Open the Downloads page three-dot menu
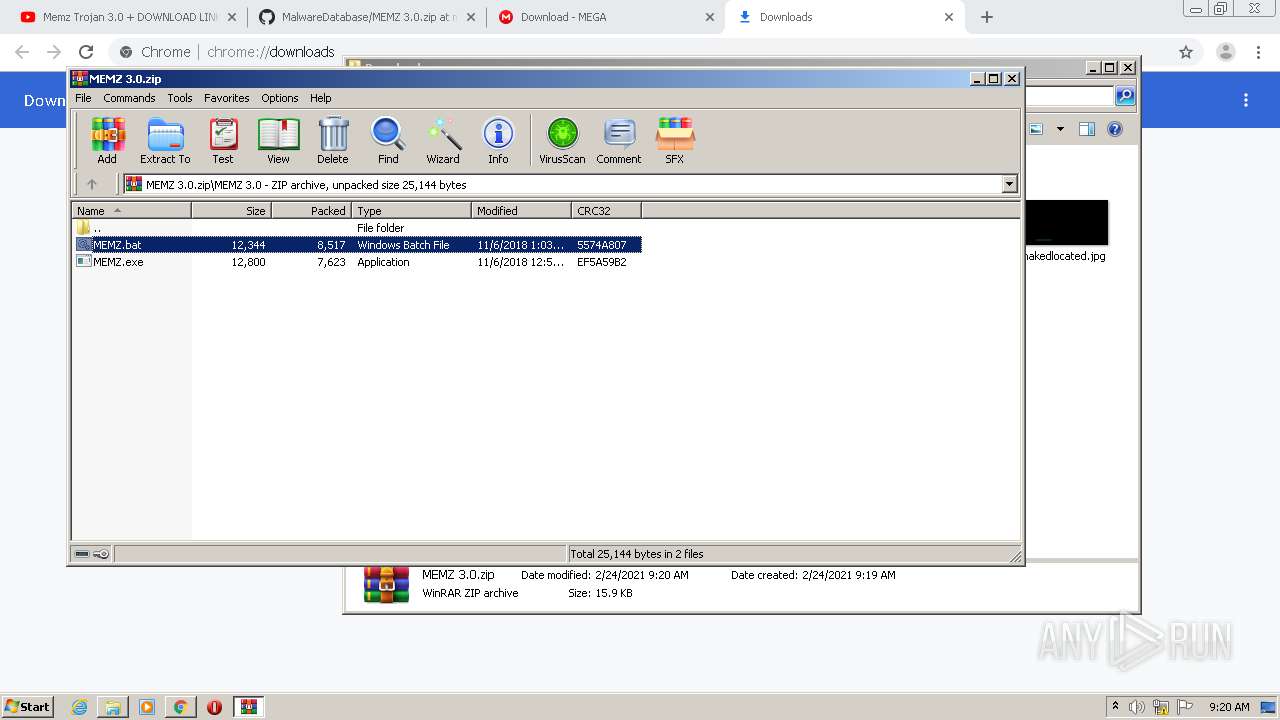 (1246, 100)
